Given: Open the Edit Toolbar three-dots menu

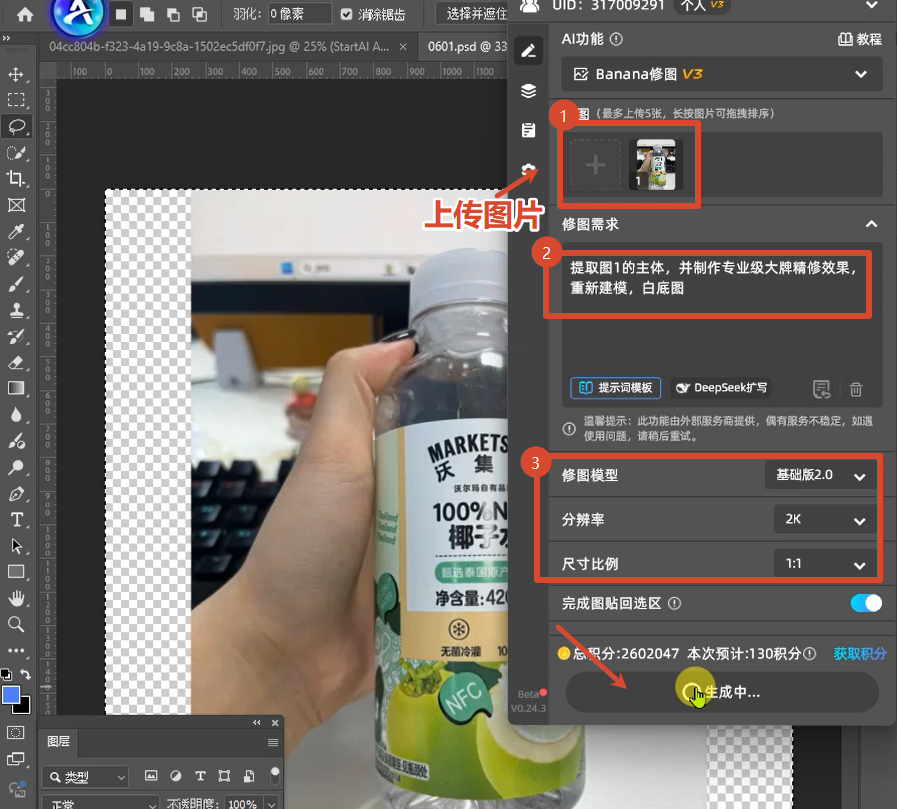Looking at the screenshot, I should point(16,651).
